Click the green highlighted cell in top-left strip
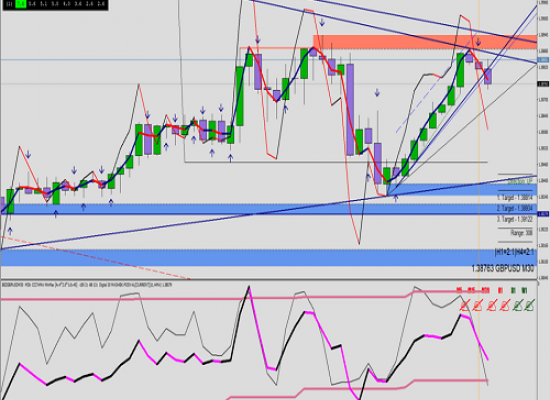The width and height of the screenshot is (550, 400). (21, 4)
